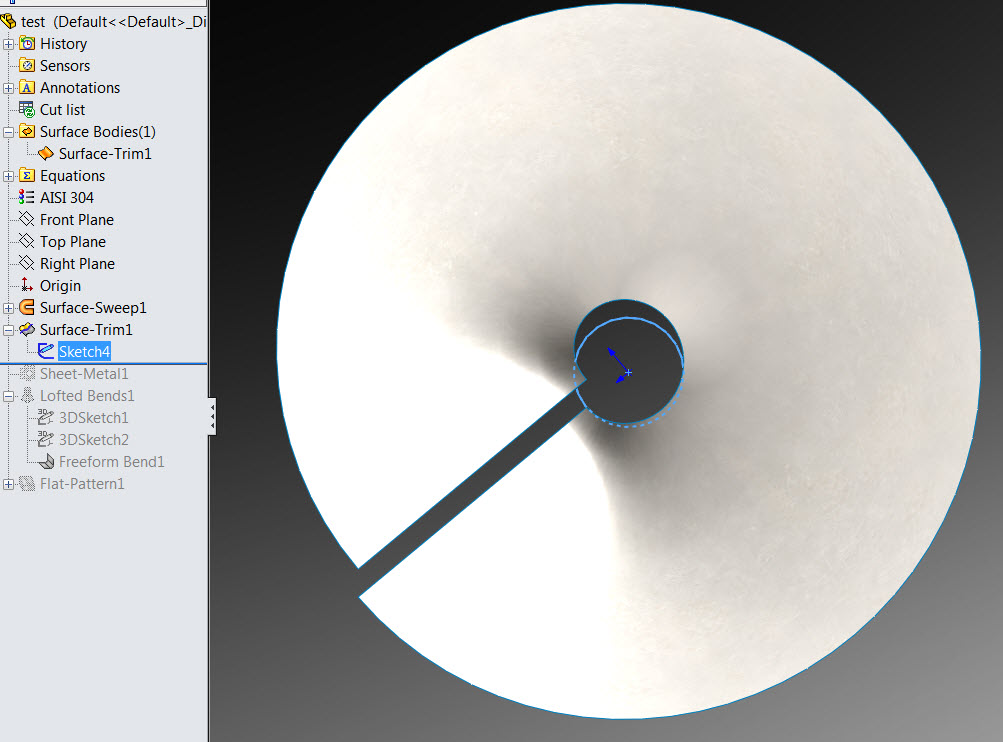Screen dimensions: 1003x742
Task: Select the Lofted Bends1 label
Action: pos(87,395)
